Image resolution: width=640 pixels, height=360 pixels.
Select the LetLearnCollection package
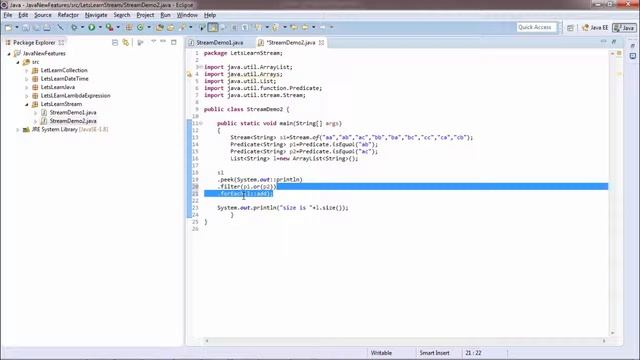[x=64, y=70]
